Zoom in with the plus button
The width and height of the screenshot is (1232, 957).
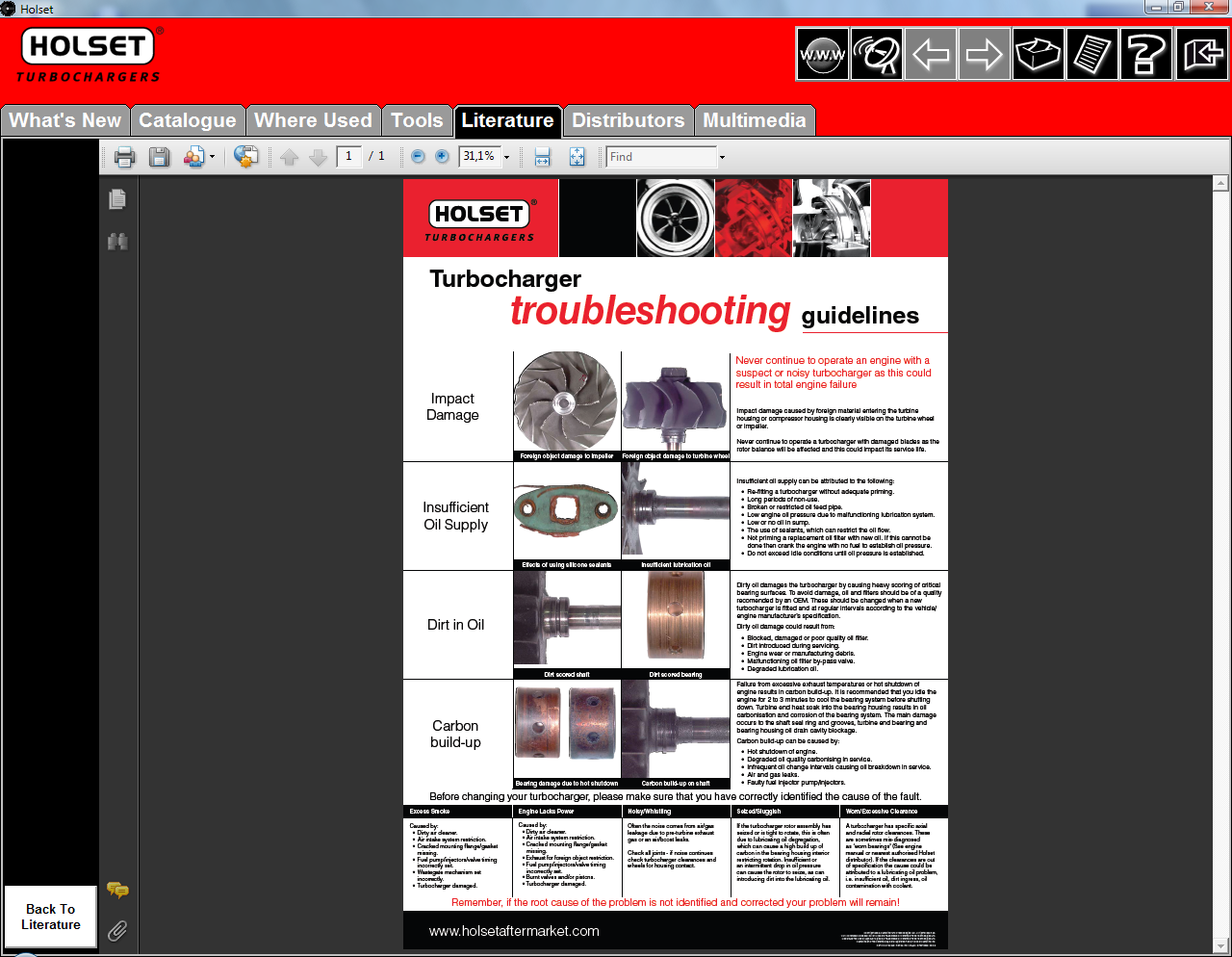(442, 156)
